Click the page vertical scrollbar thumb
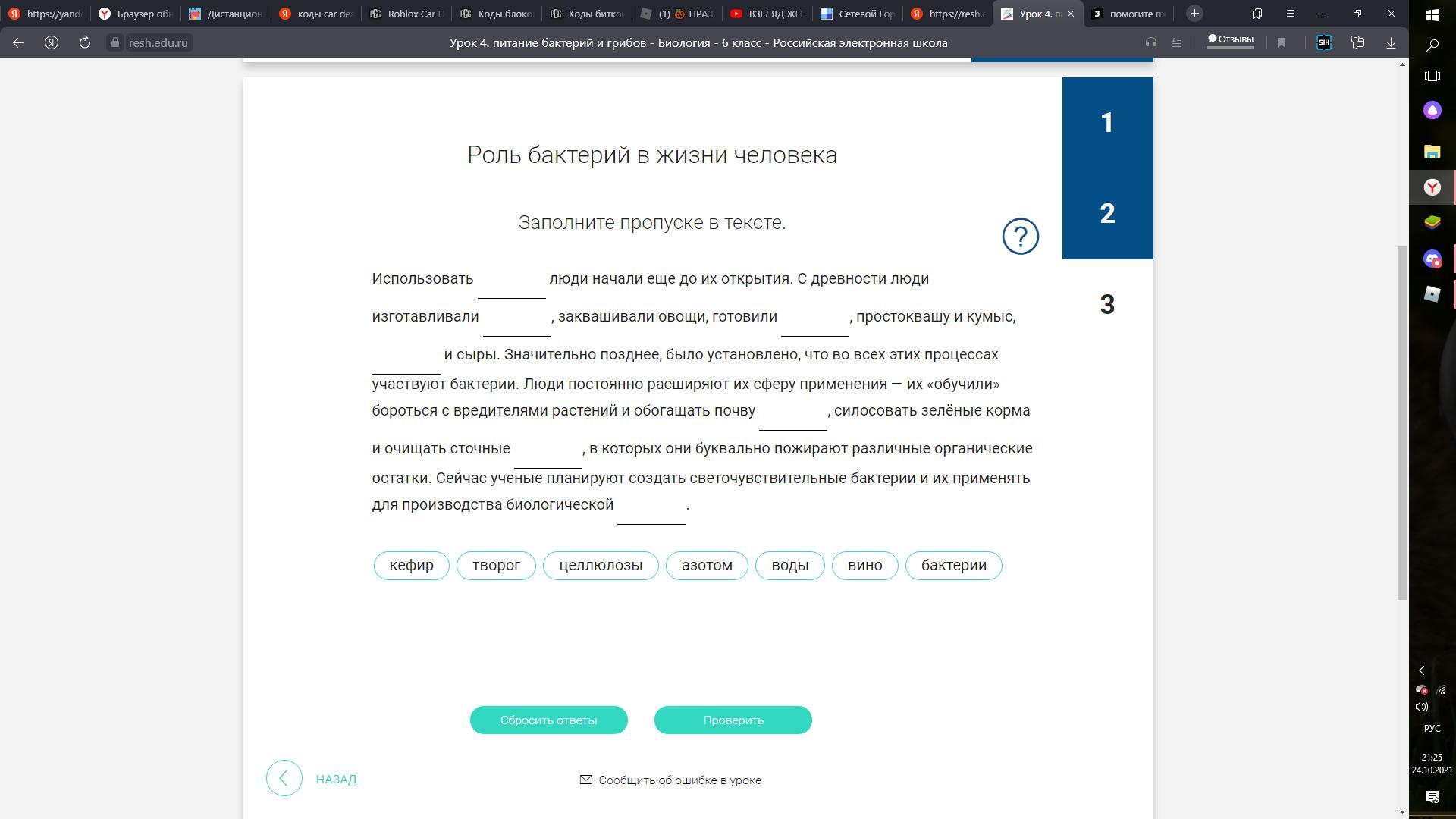1456x819 pixels. point(1402,422)
